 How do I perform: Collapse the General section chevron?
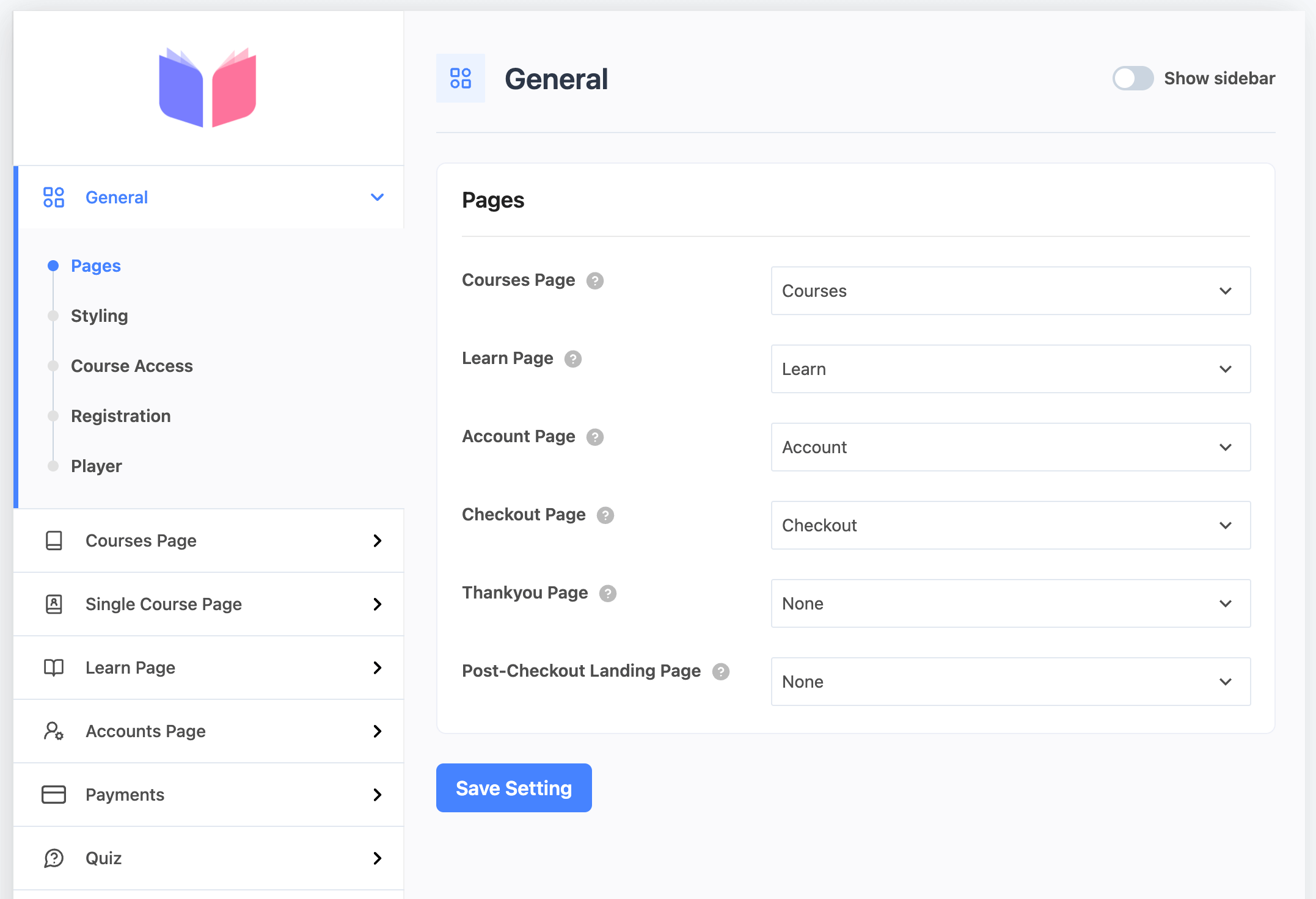pos(377,197)
